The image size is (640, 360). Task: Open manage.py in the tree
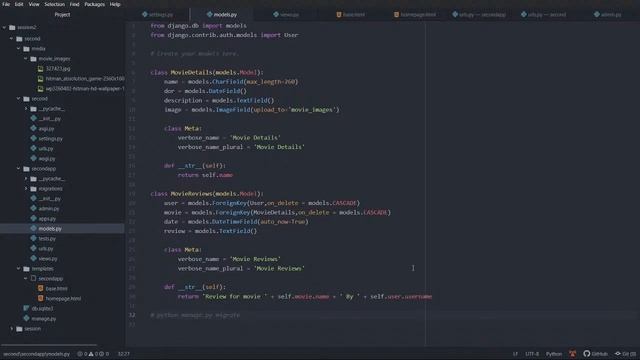(44, 318)
